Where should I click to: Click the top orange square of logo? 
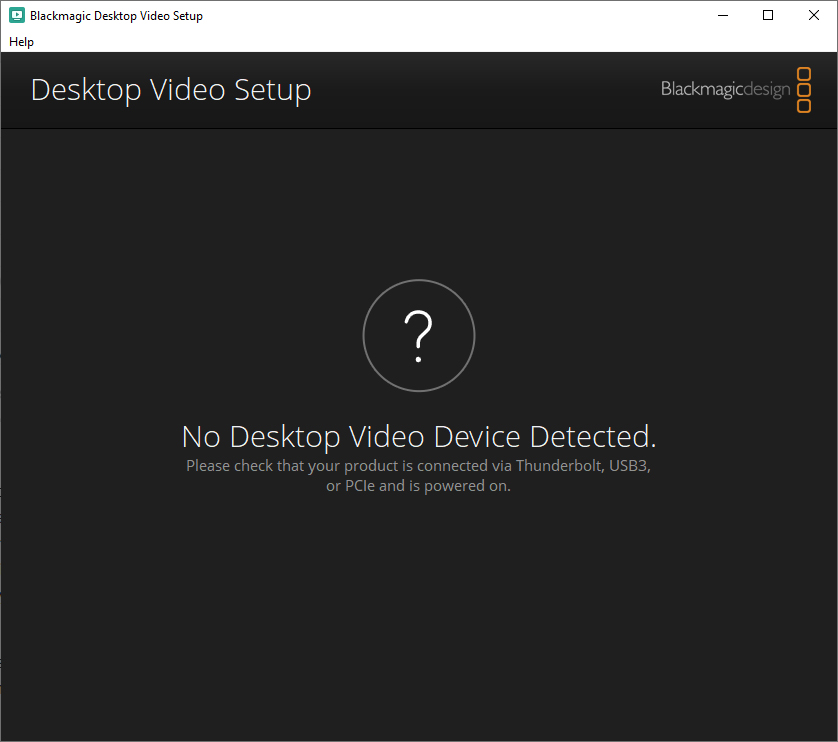click(804, 74)
